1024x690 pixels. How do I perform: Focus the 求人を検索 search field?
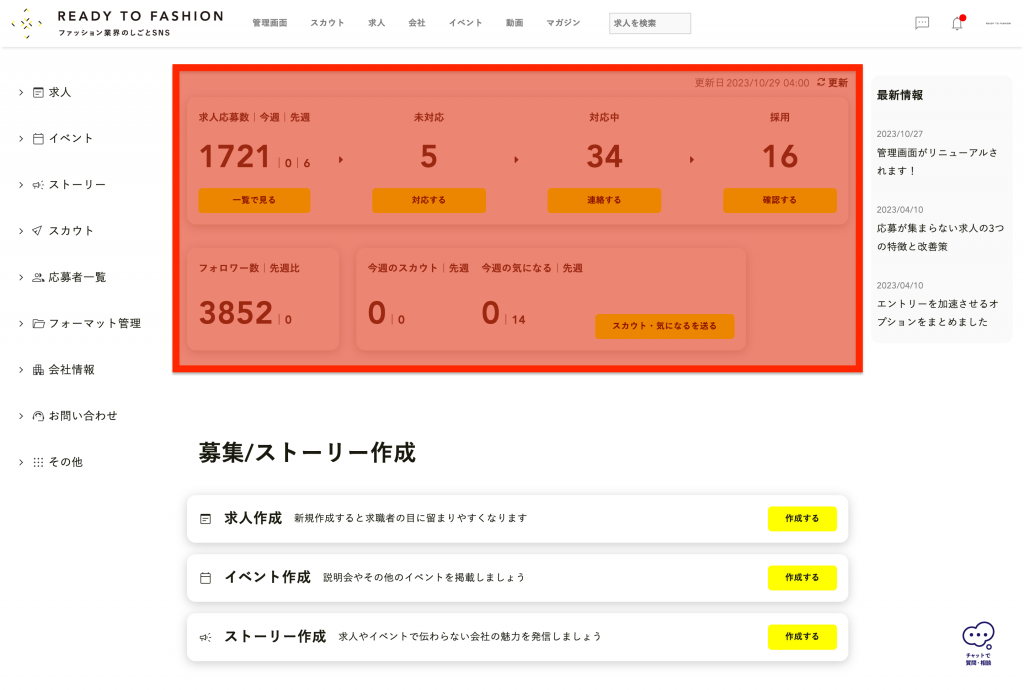(x=649, y=23)
